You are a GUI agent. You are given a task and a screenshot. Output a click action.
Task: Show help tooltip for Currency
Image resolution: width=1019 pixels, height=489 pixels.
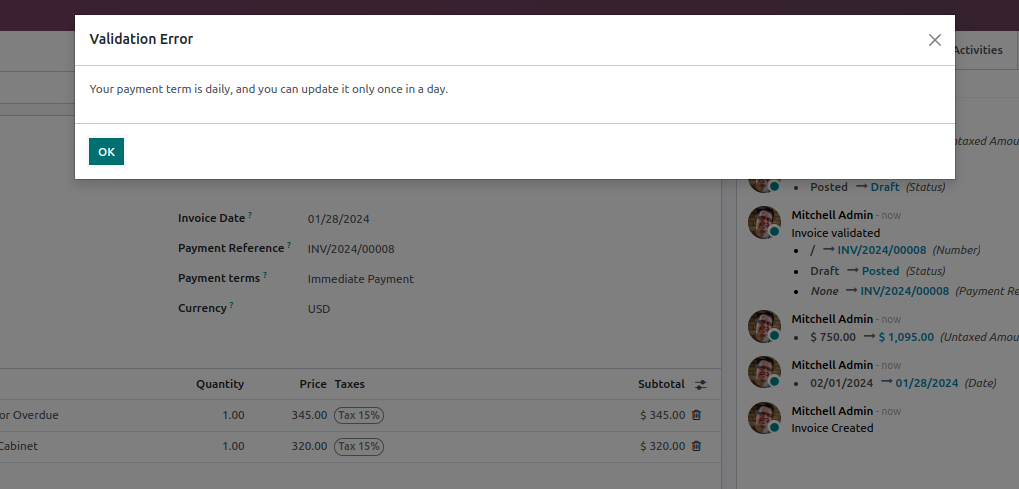[231, 305]
